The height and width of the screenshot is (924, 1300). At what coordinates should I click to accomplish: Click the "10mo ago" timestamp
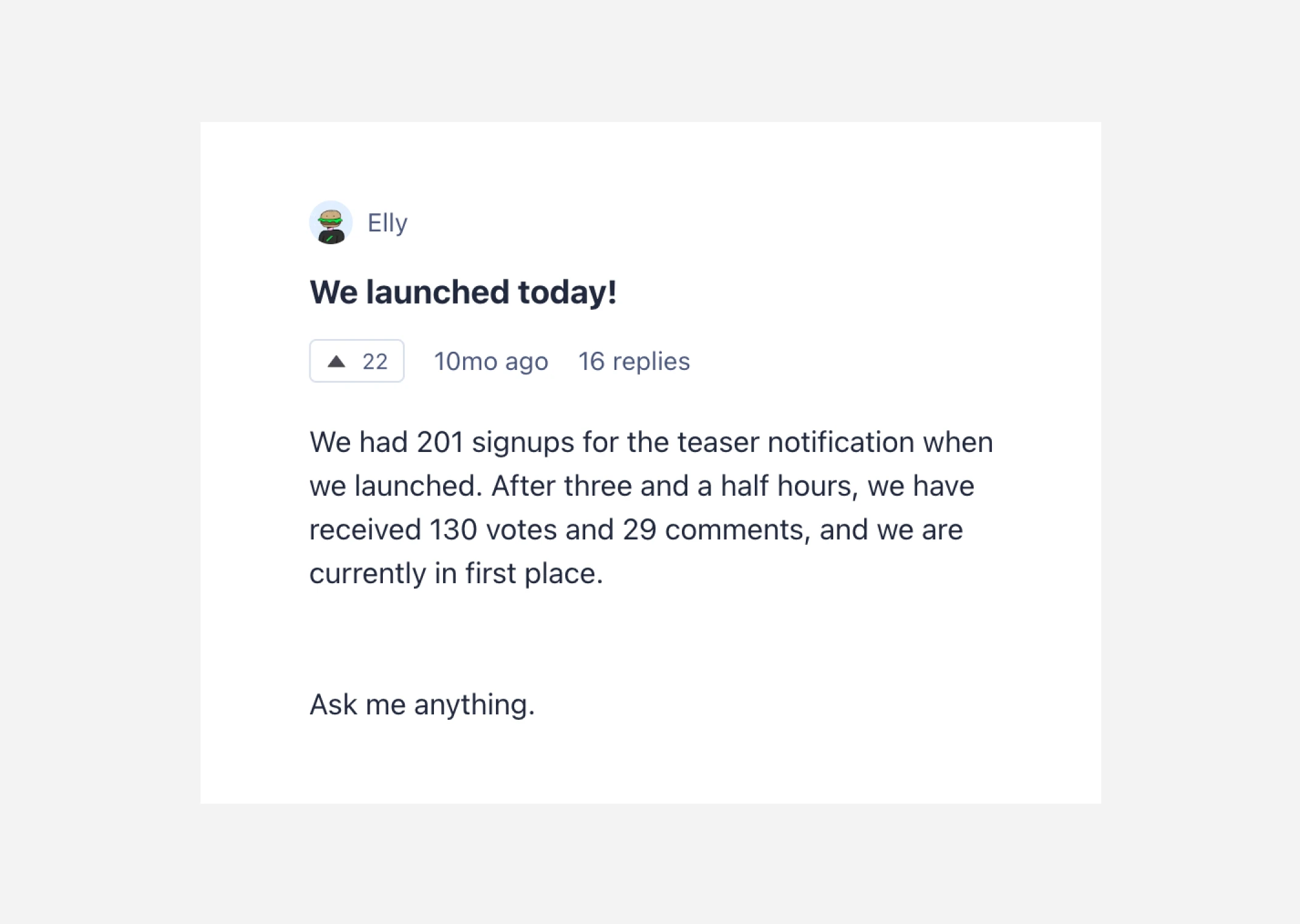[x=490, y=362]
